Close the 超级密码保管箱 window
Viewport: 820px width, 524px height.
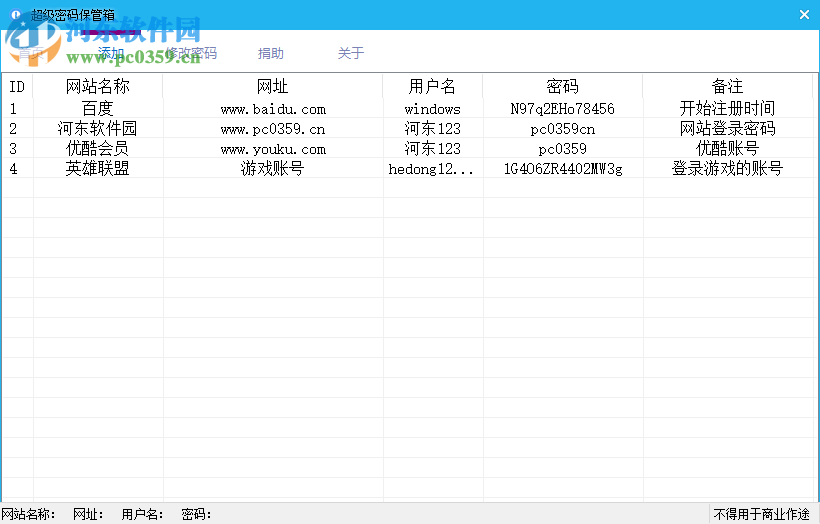tap(804, 15)
